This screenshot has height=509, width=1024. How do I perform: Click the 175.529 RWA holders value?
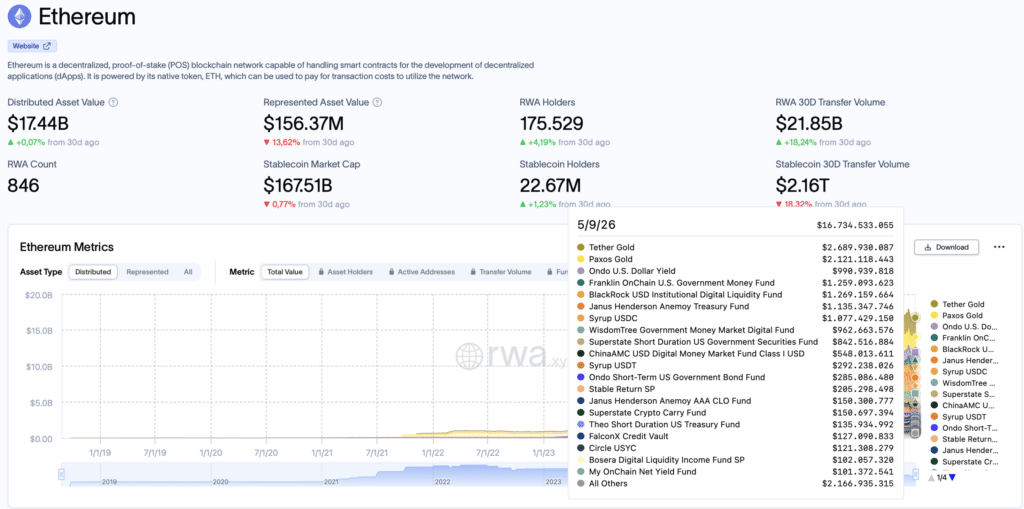point(551,123)
